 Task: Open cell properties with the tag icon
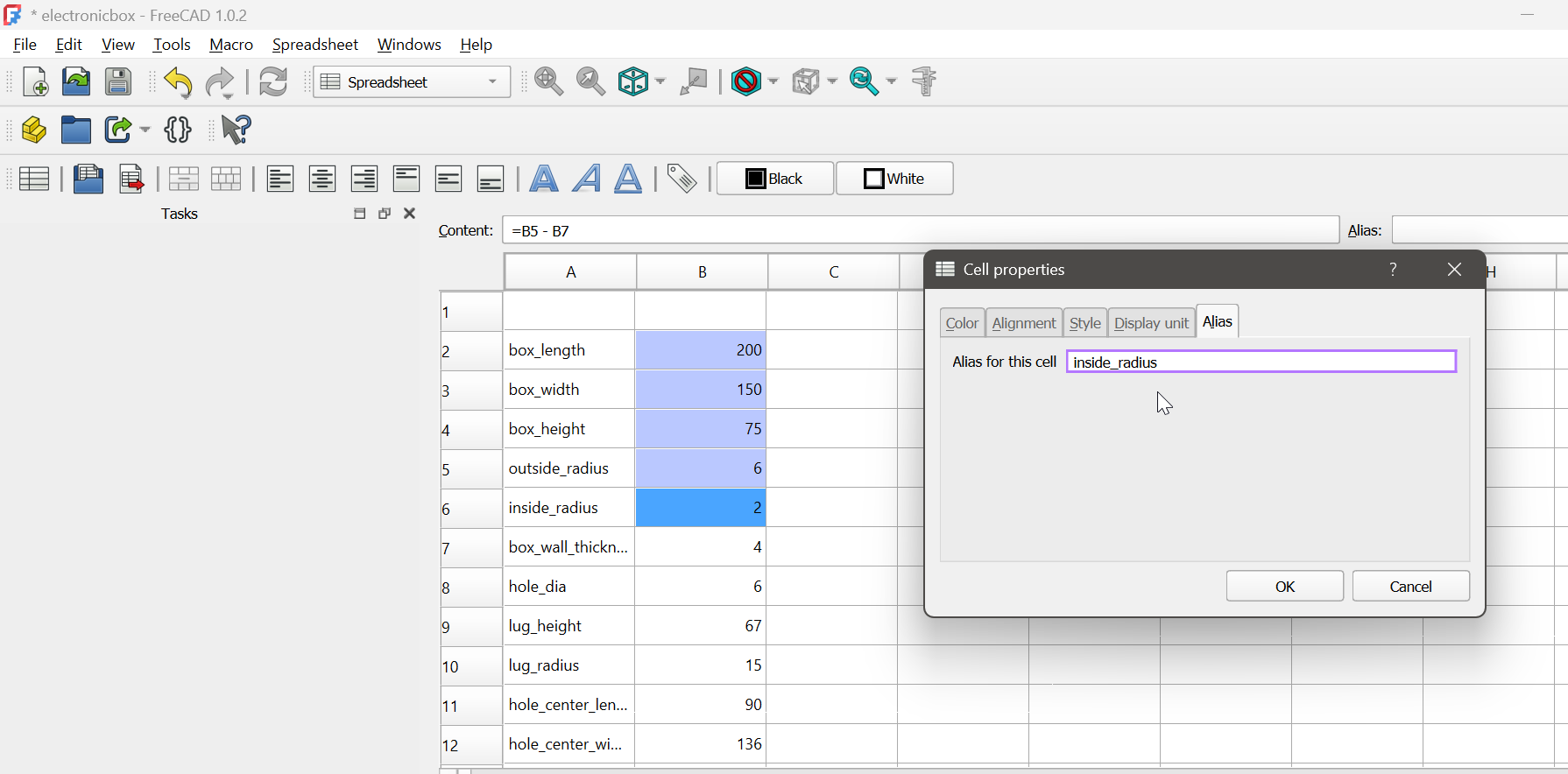tap(682, 179)
